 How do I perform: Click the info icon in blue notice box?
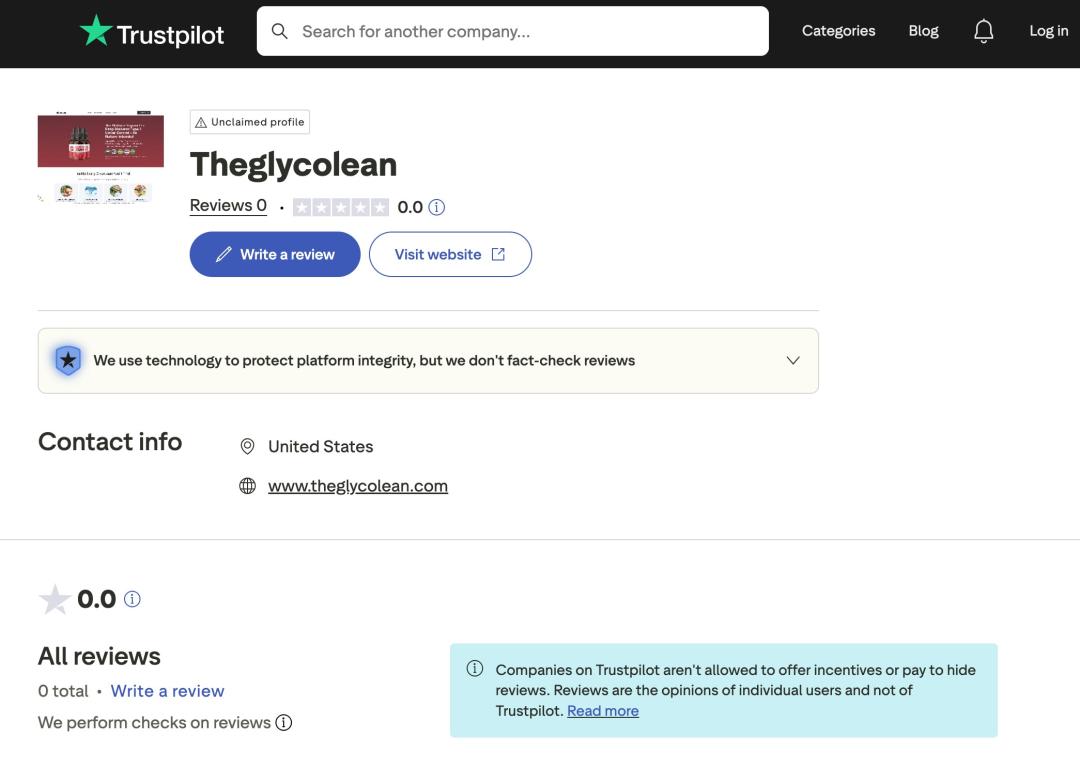pyautogui.click(x=475, y=669)
